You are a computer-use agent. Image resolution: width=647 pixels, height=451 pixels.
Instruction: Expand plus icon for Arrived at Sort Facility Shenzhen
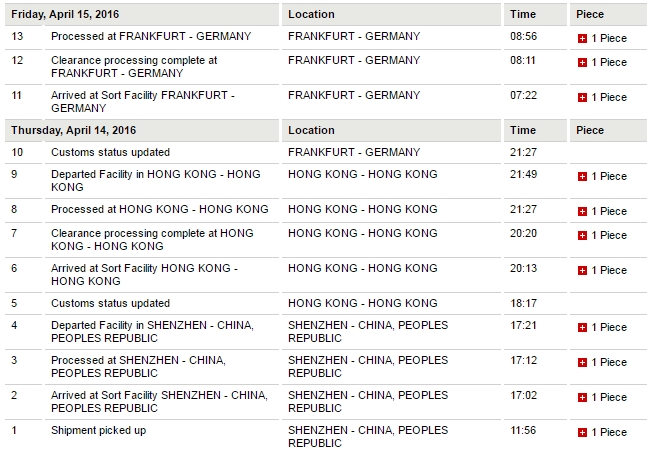[x=582, y=397]
